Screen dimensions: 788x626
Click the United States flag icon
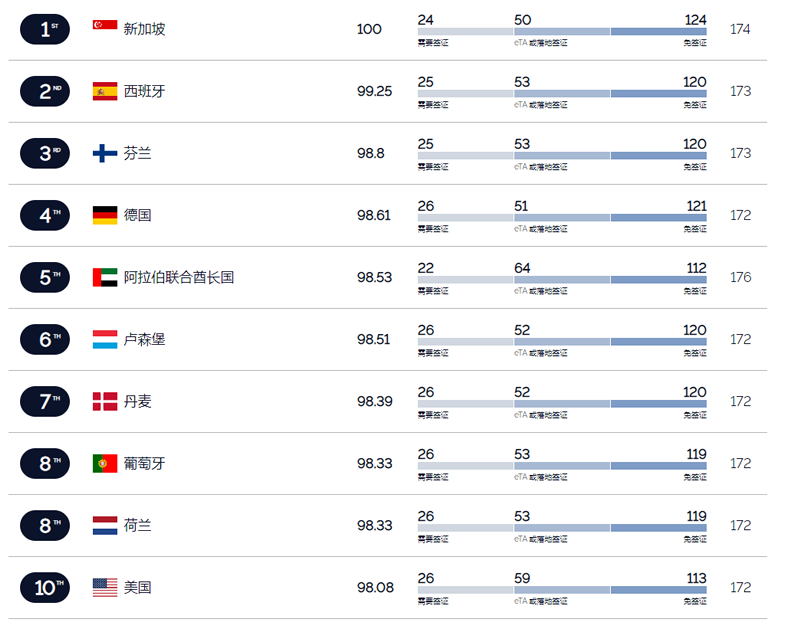pyautogui.click(x=105, y=587)
